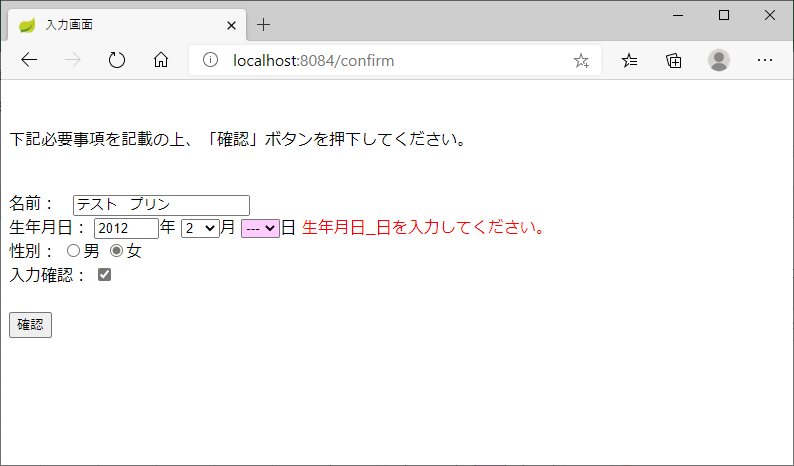Click the 名前 text field
The height and width of the screenshot is (466, 794).
[162, 205]
